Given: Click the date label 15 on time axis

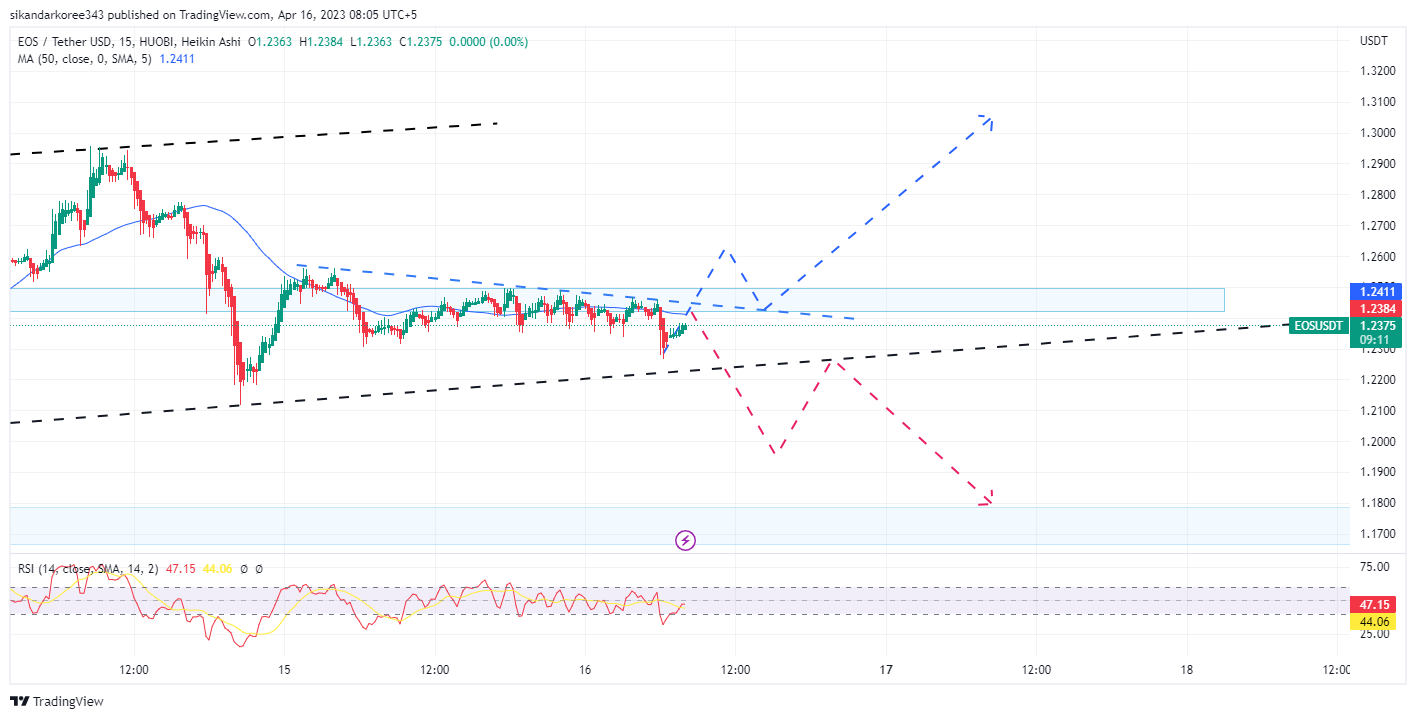Looking at the screenshot, I should (284, 670).
